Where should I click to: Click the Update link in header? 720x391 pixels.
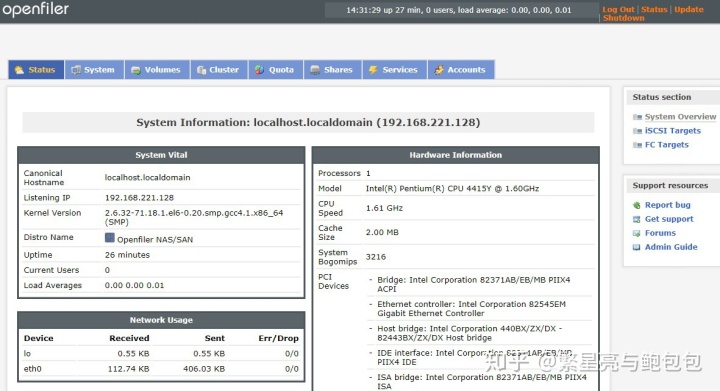tap(689, 9)
